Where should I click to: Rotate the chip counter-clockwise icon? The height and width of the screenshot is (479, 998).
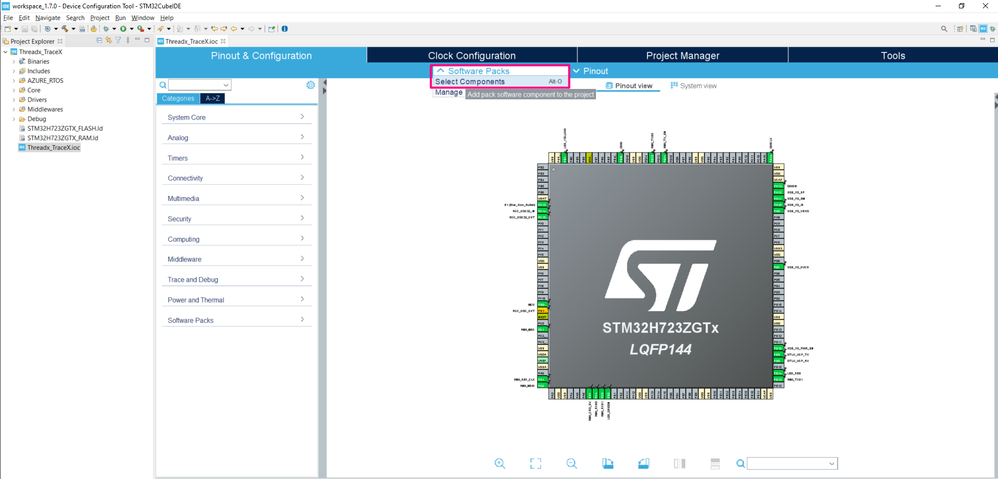(643, 464)
